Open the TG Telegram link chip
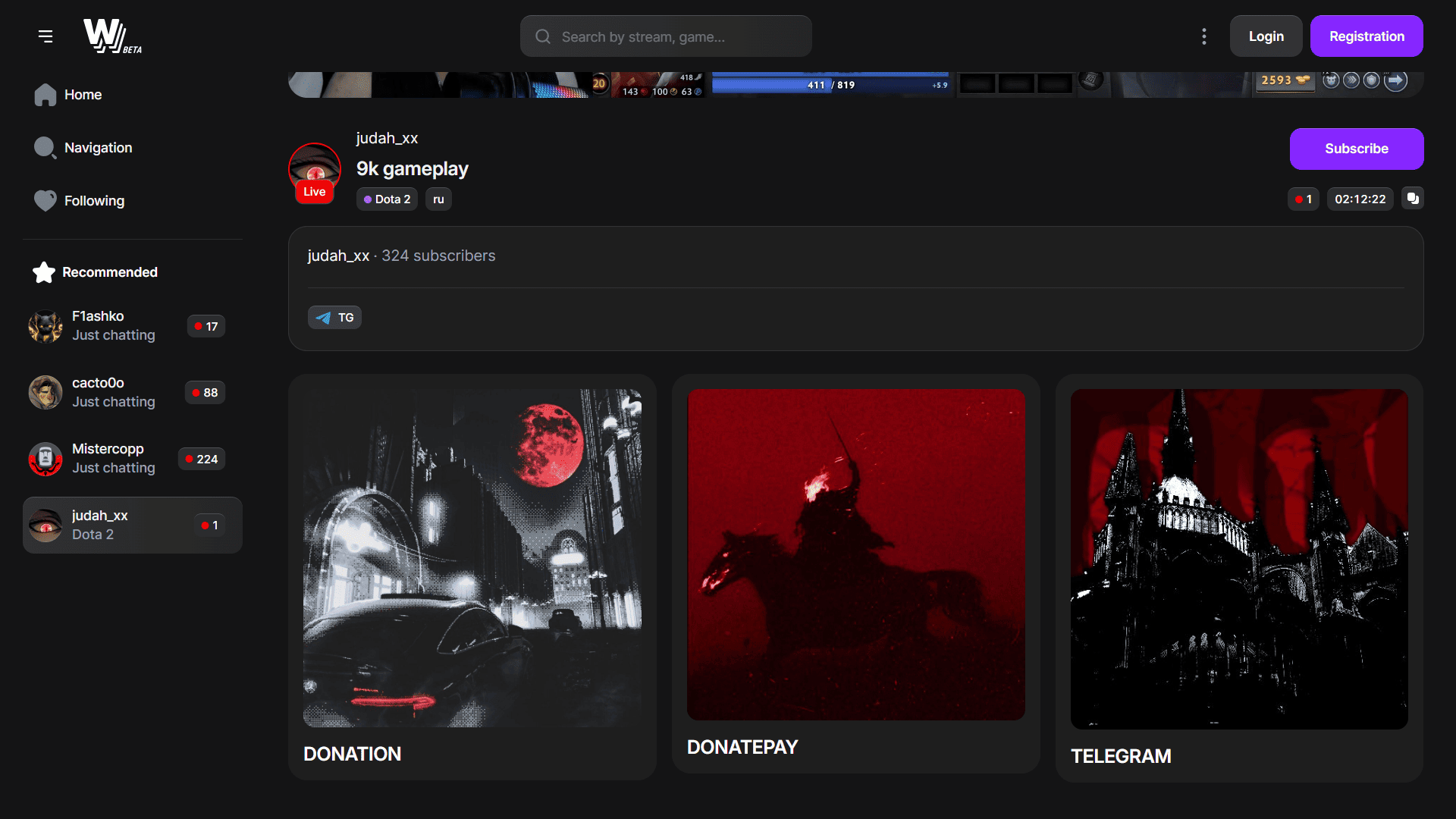The width and height of the screenshot is (1456, 819). (334, 317)
